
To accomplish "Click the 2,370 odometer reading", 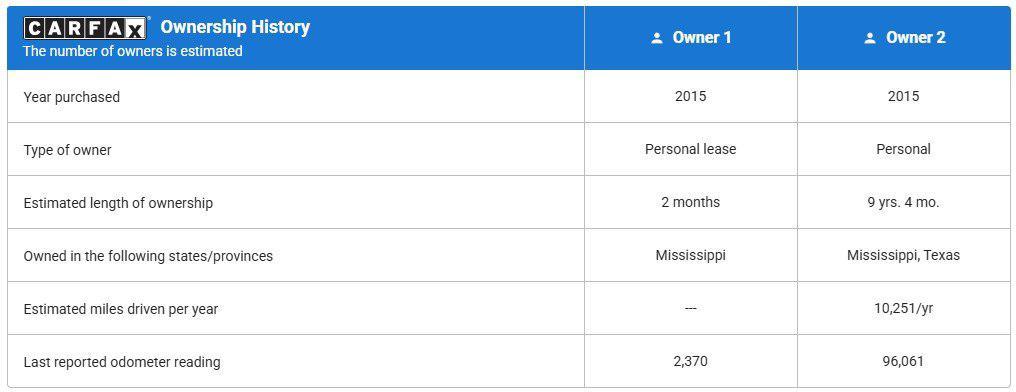I will [691, 362].
